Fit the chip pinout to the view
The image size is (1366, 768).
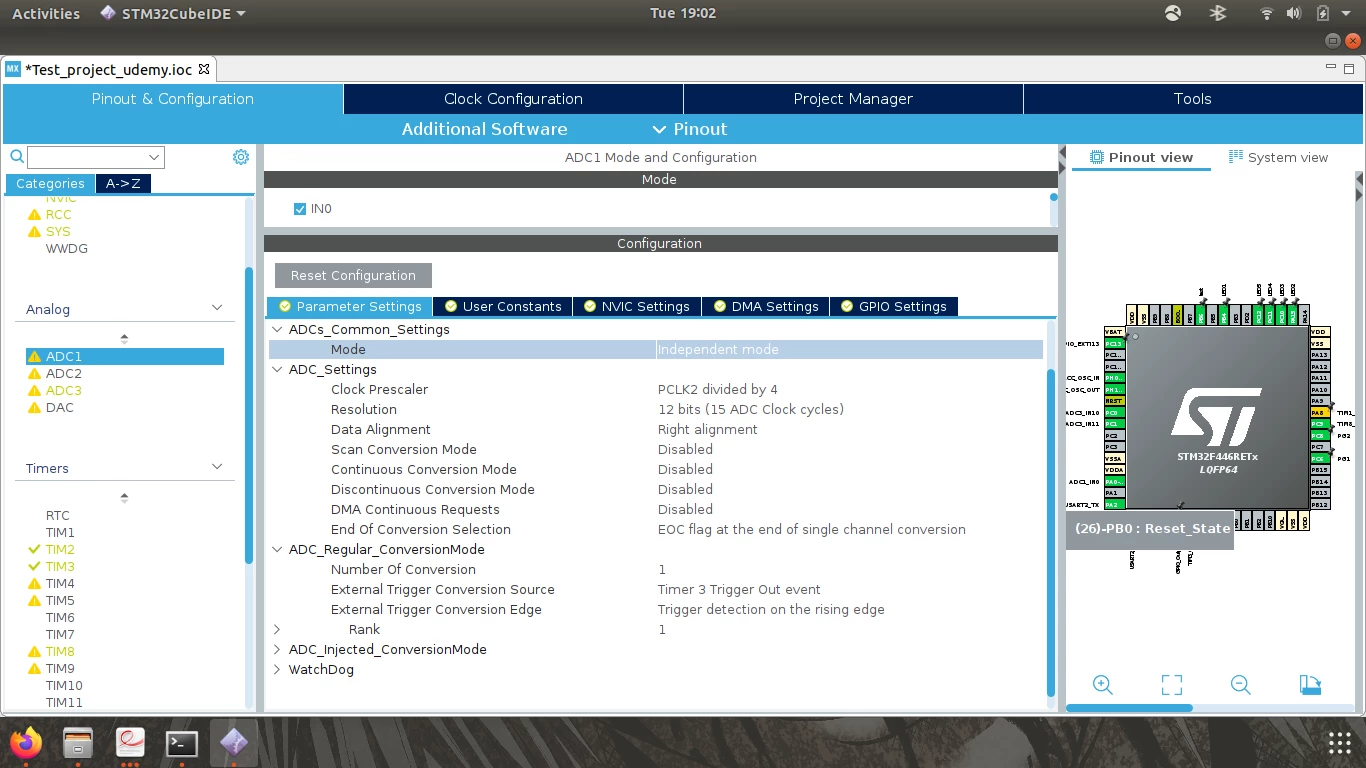click(1172, 685)
